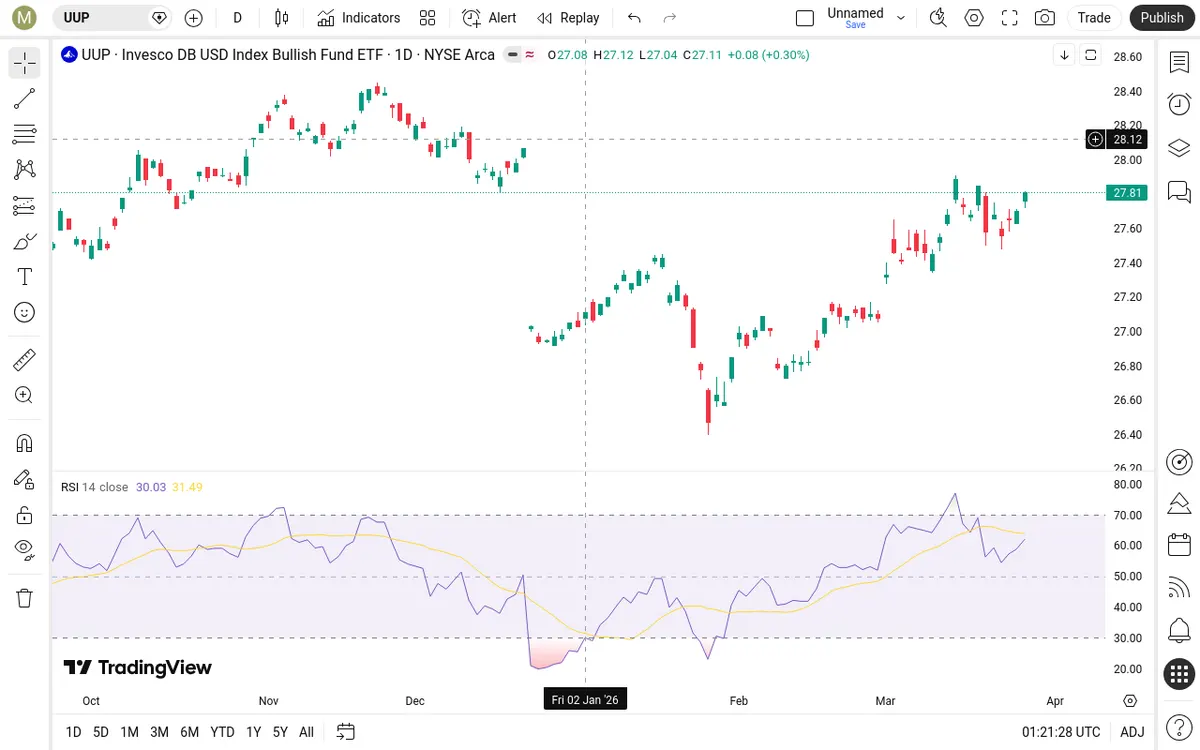Switch range to 1Y
The width and height of the screenshot is (1200, 750).
[x=253, y=732]
